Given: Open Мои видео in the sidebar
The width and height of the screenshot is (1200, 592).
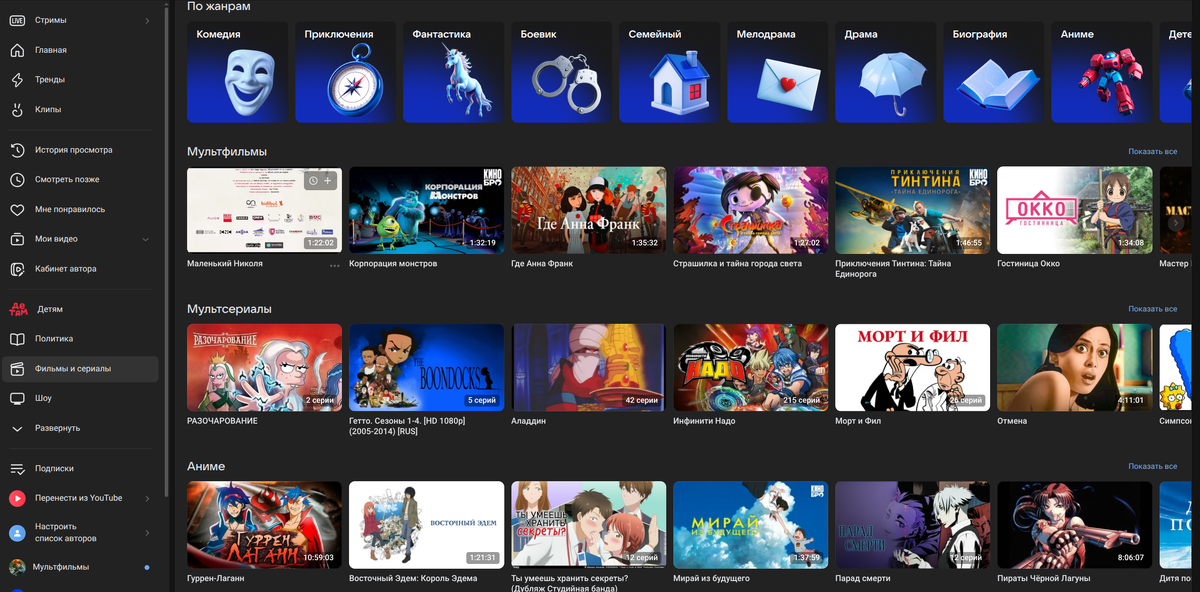Looking at the screenshot, I should [80, 239].
